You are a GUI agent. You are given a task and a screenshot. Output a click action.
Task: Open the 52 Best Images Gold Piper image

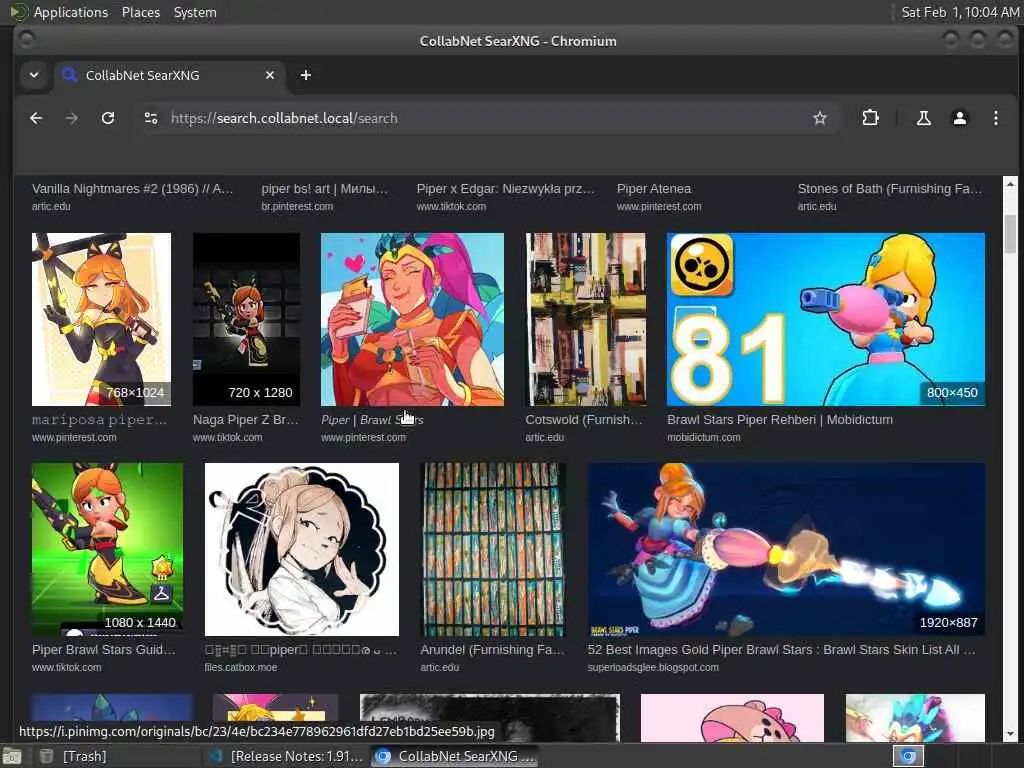(x=786, y=549)
